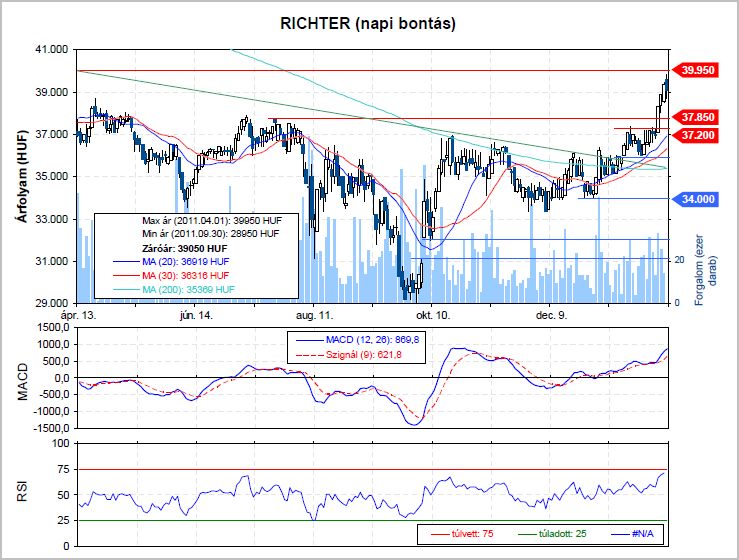Click the 75 RSI axis label
The image size is (739, 560).
click(64, 469)
